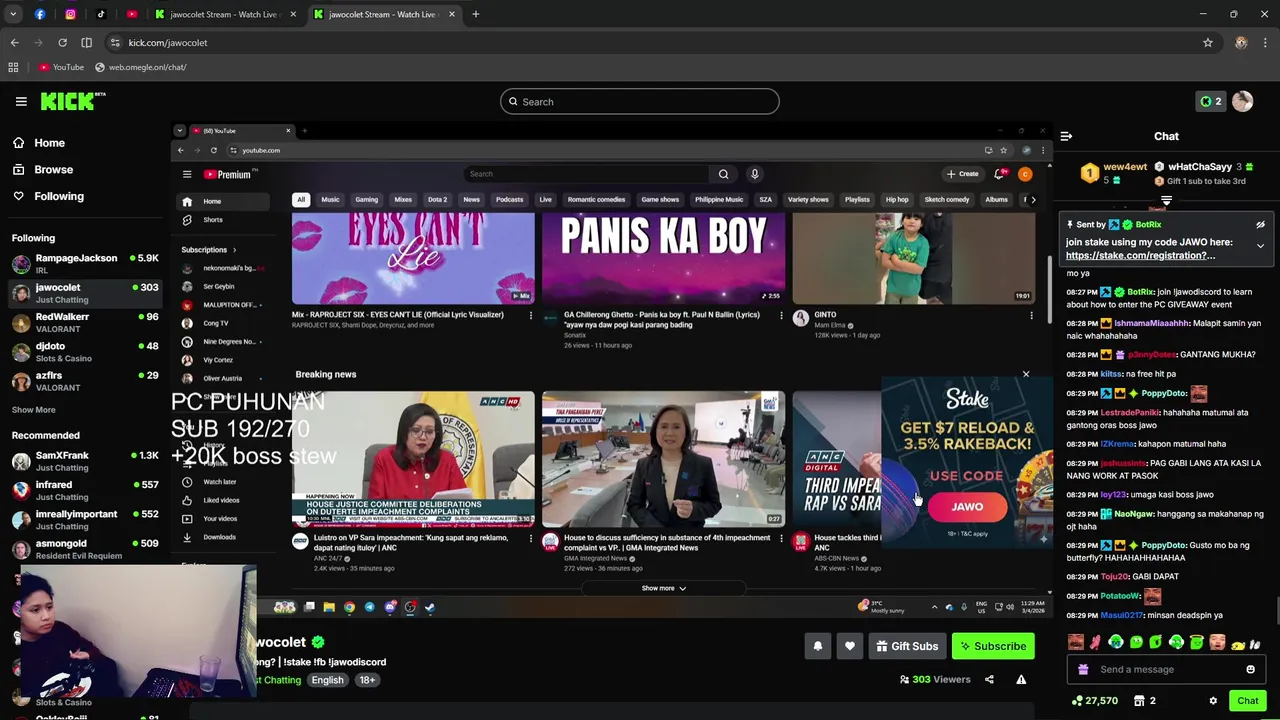Open the stake.com registration link
This screenshot has height=720, width=1280.
click(x=1141, y=255)
